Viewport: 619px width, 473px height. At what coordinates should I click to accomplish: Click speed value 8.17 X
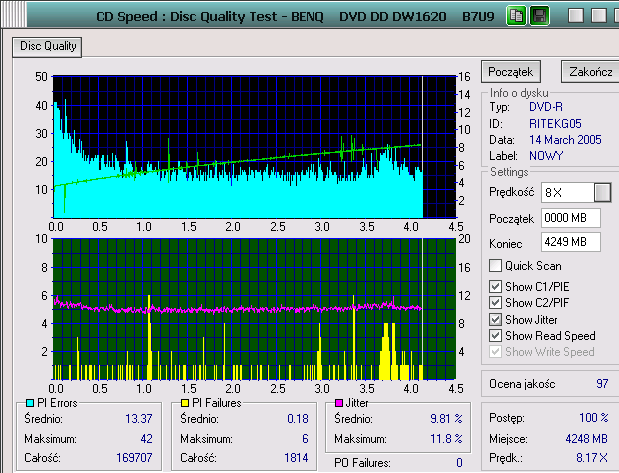(x=592, y=458)
